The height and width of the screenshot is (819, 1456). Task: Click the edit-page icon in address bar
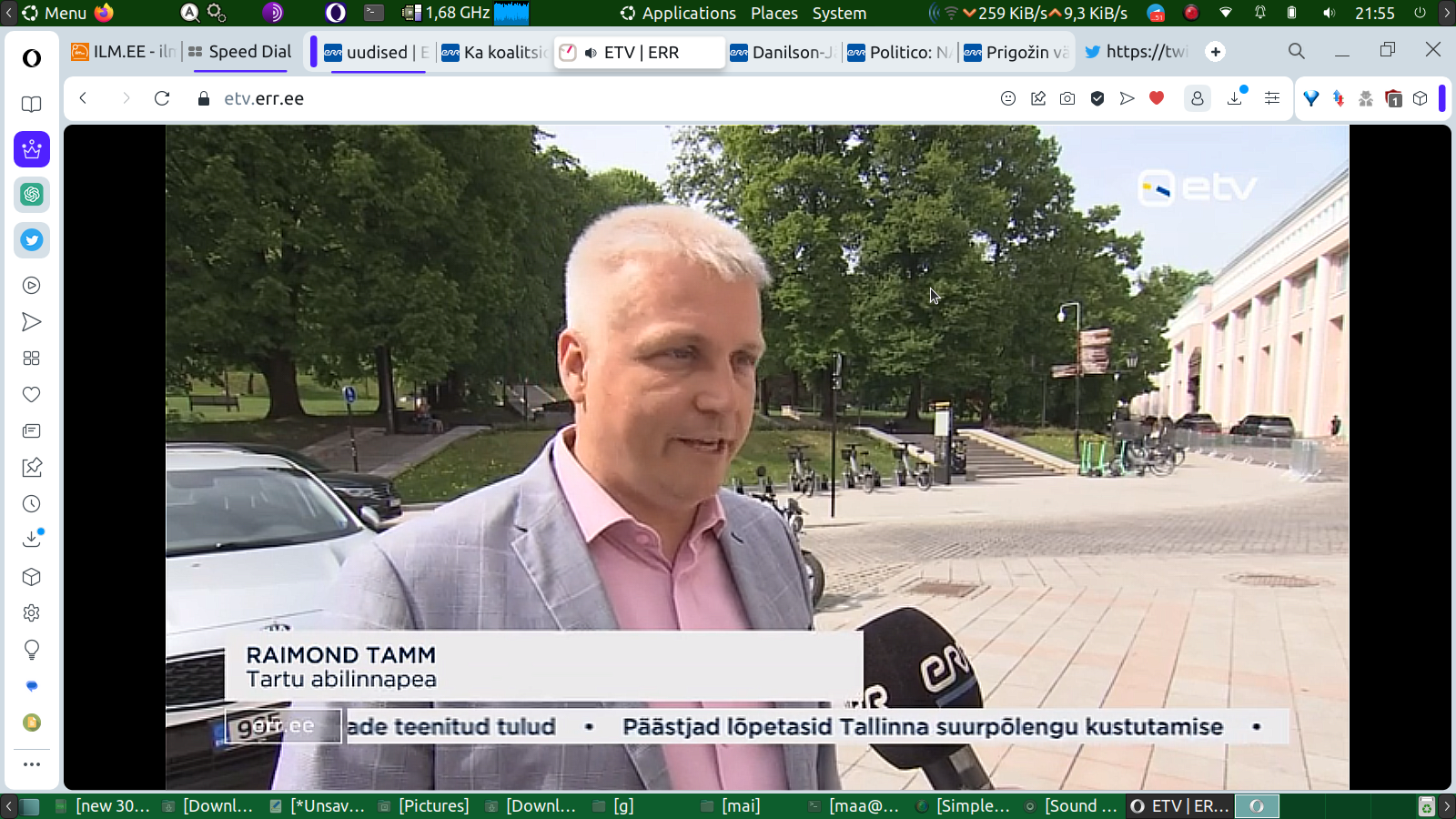click(x=1038, y=98)
